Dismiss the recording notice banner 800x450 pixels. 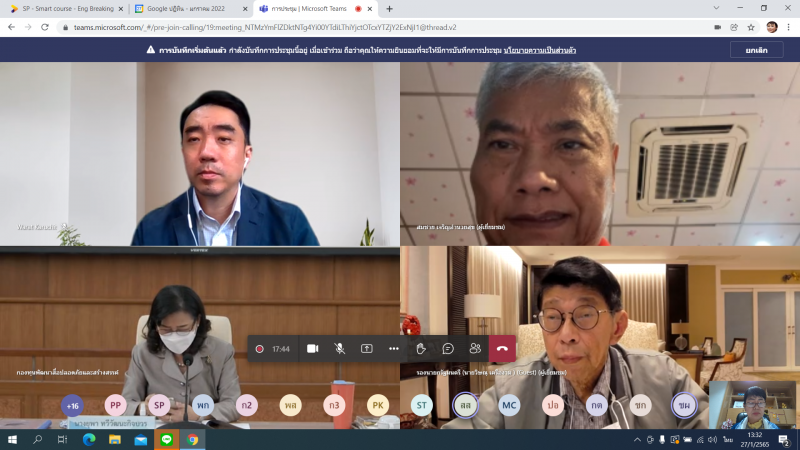pos(757,50)
